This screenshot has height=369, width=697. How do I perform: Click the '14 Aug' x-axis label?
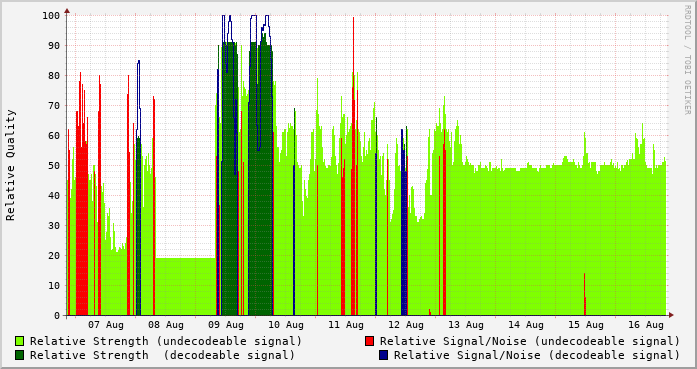click(526, 325)
